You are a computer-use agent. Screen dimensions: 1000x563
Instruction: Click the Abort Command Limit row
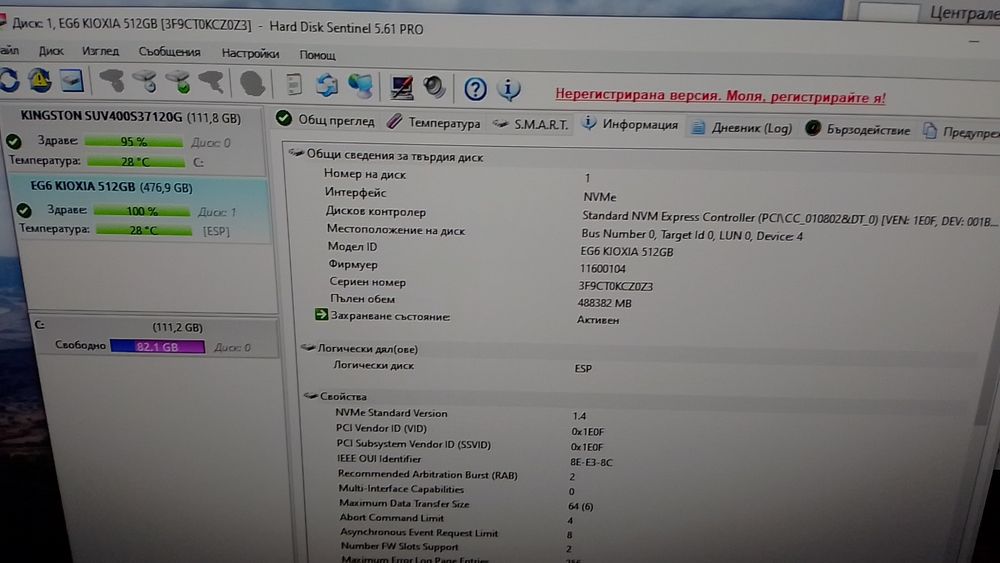(644, 519)
